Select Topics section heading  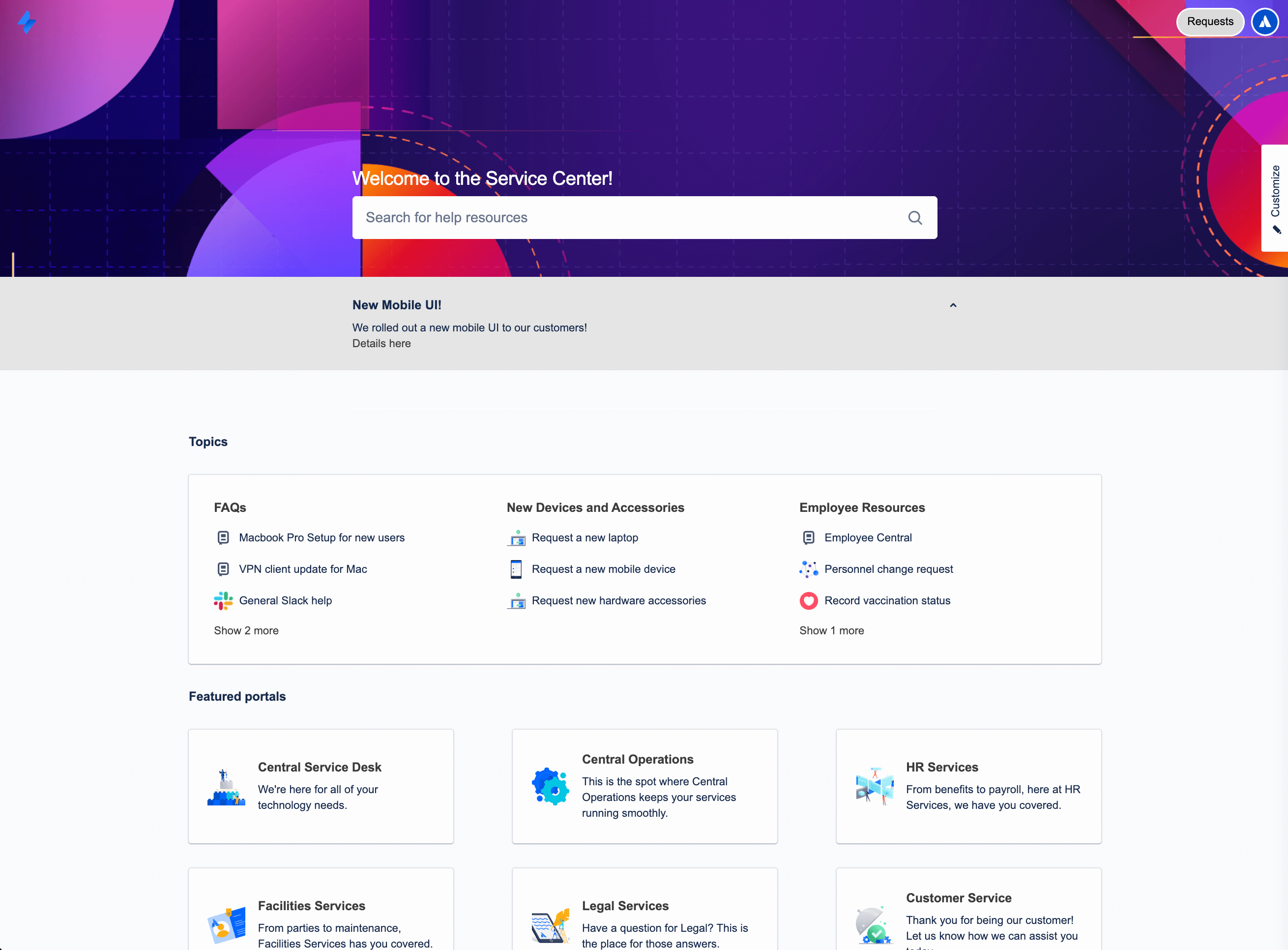coord(208,441)
